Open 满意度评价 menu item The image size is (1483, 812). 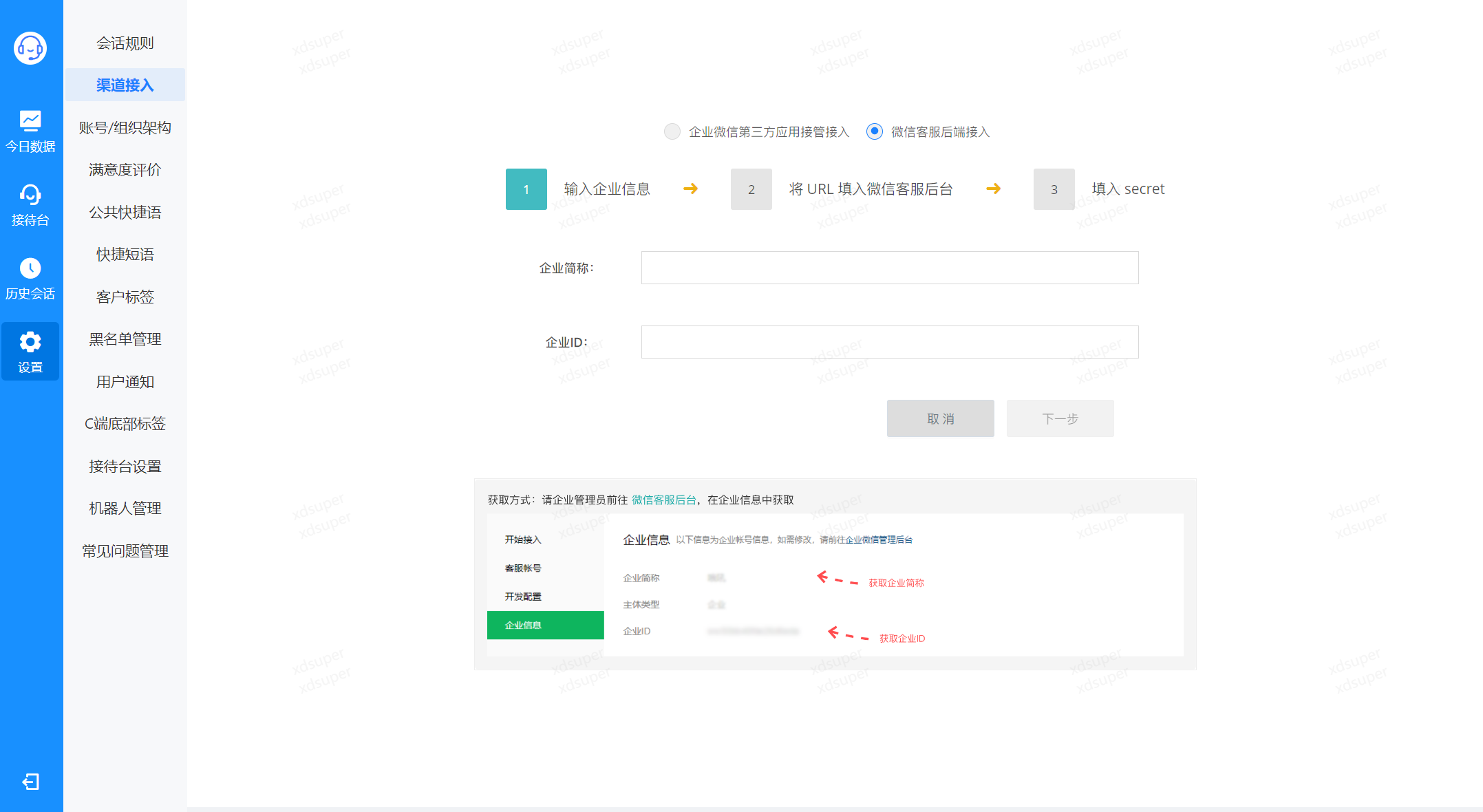coord(125,169)
